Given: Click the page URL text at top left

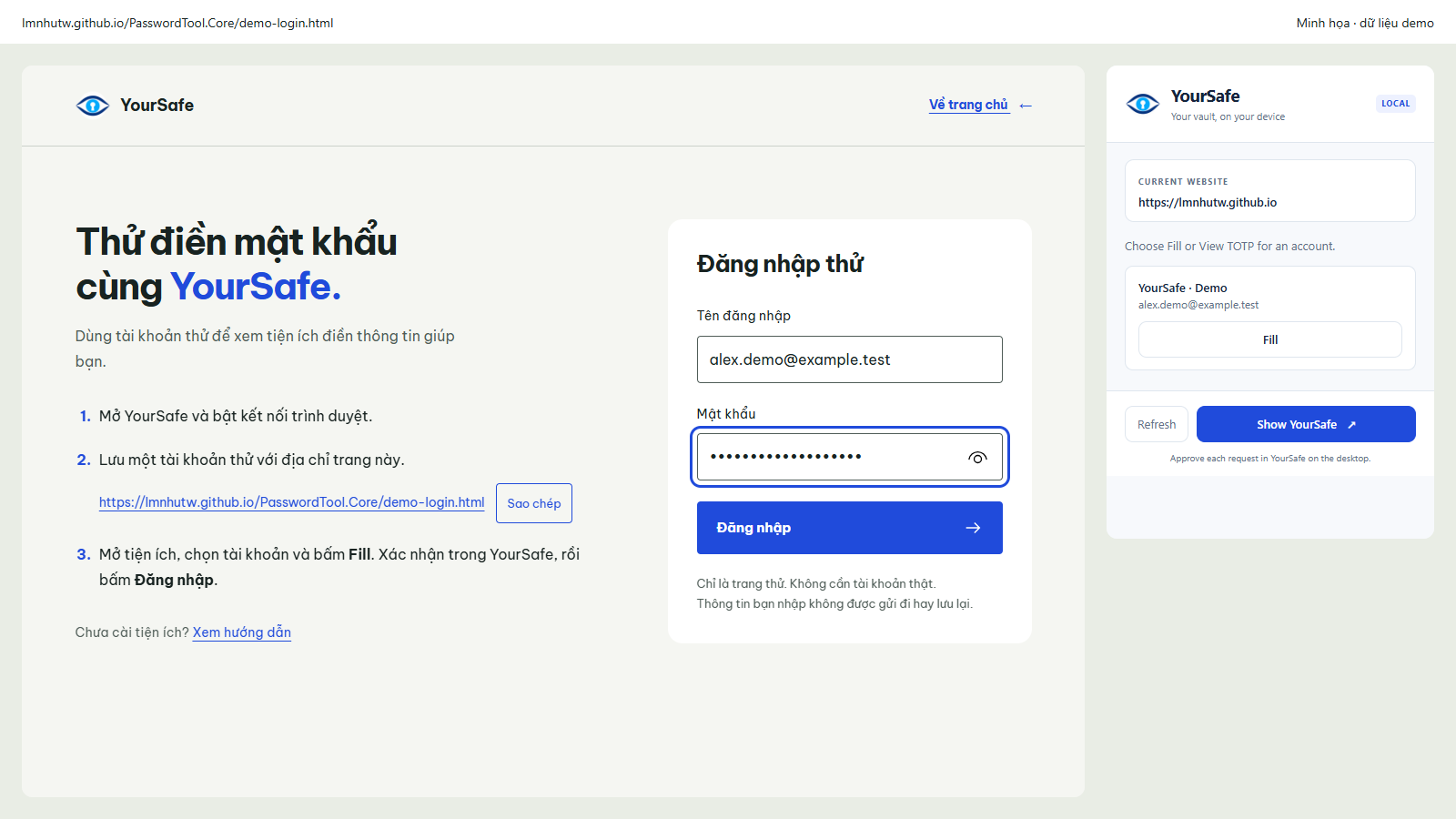Looking at the screenshot, I should 177,23.
